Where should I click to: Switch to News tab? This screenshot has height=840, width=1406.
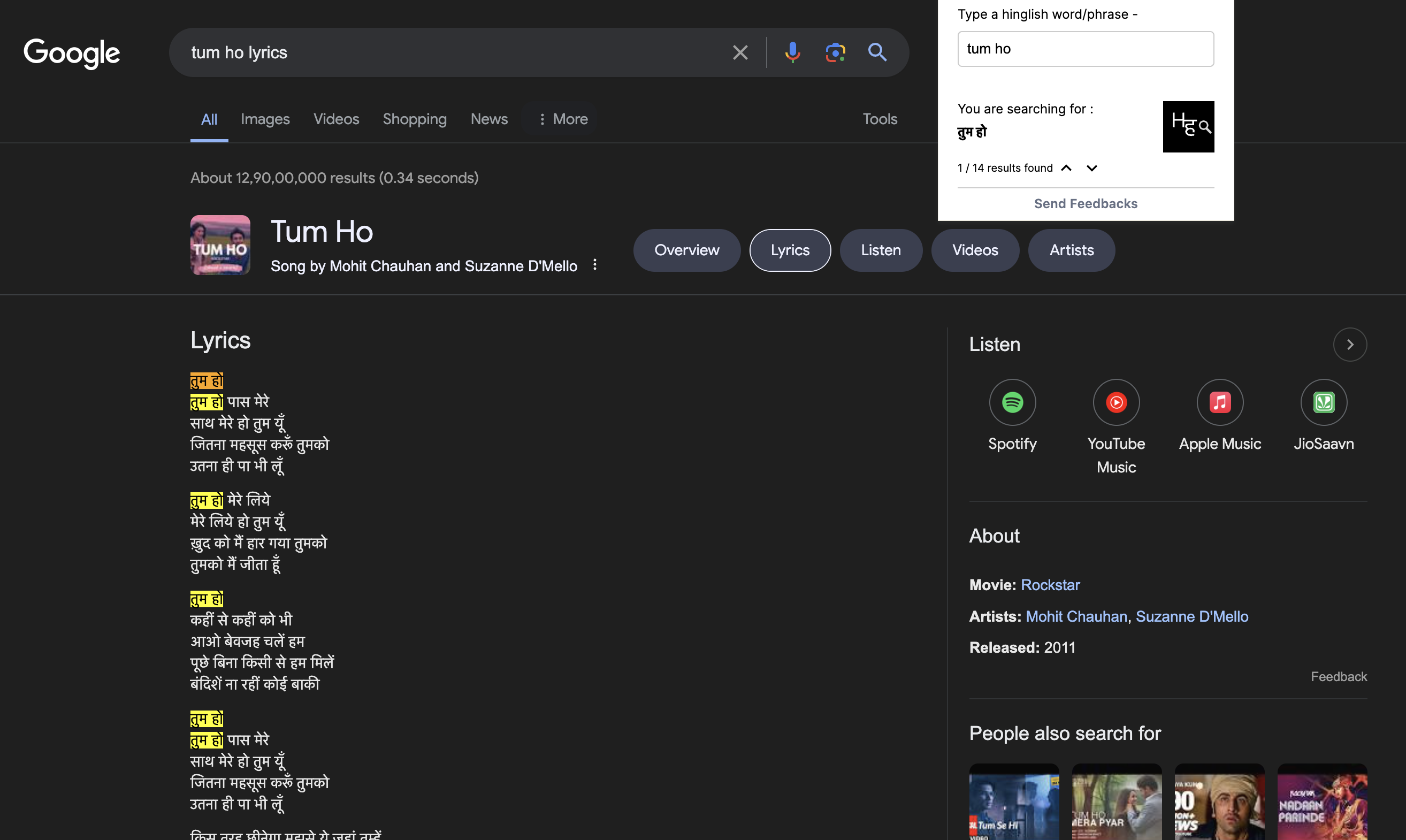click(489, 119)
